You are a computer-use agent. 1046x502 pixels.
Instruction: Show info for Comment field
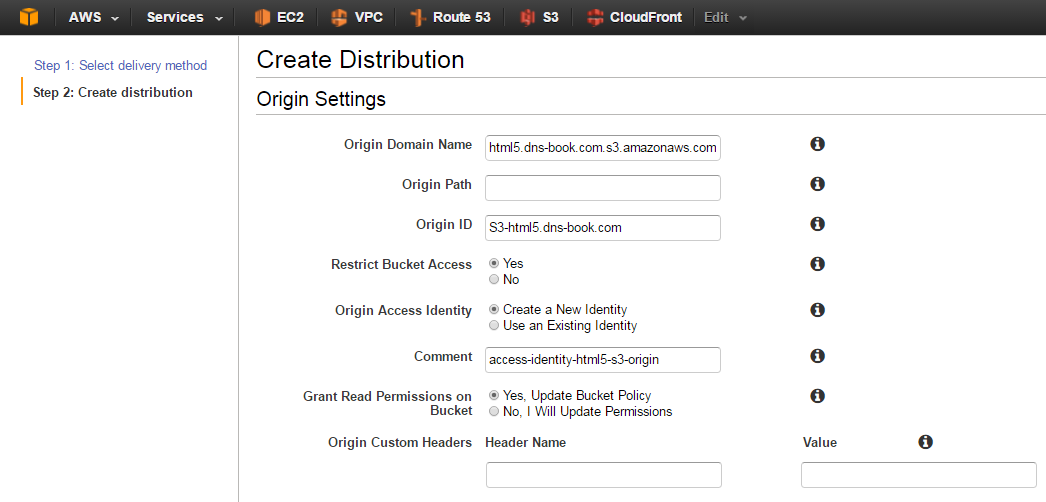point(817,356)
